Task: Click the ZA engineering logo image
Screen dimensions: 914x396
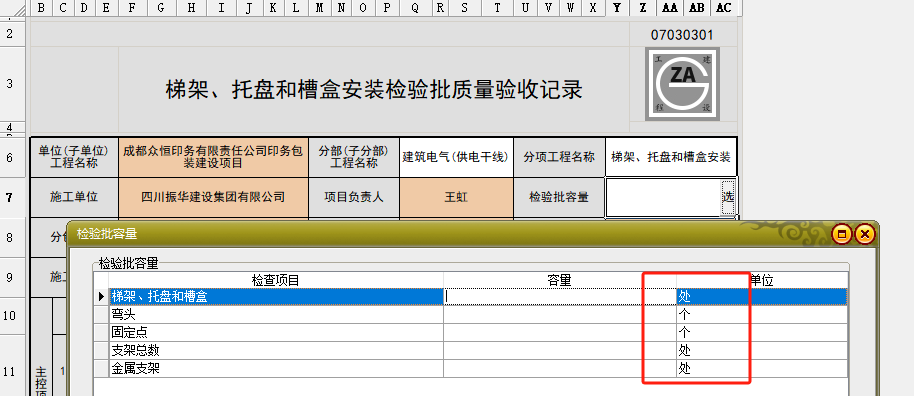Action: pyautogui.click(x=682, y=84)
